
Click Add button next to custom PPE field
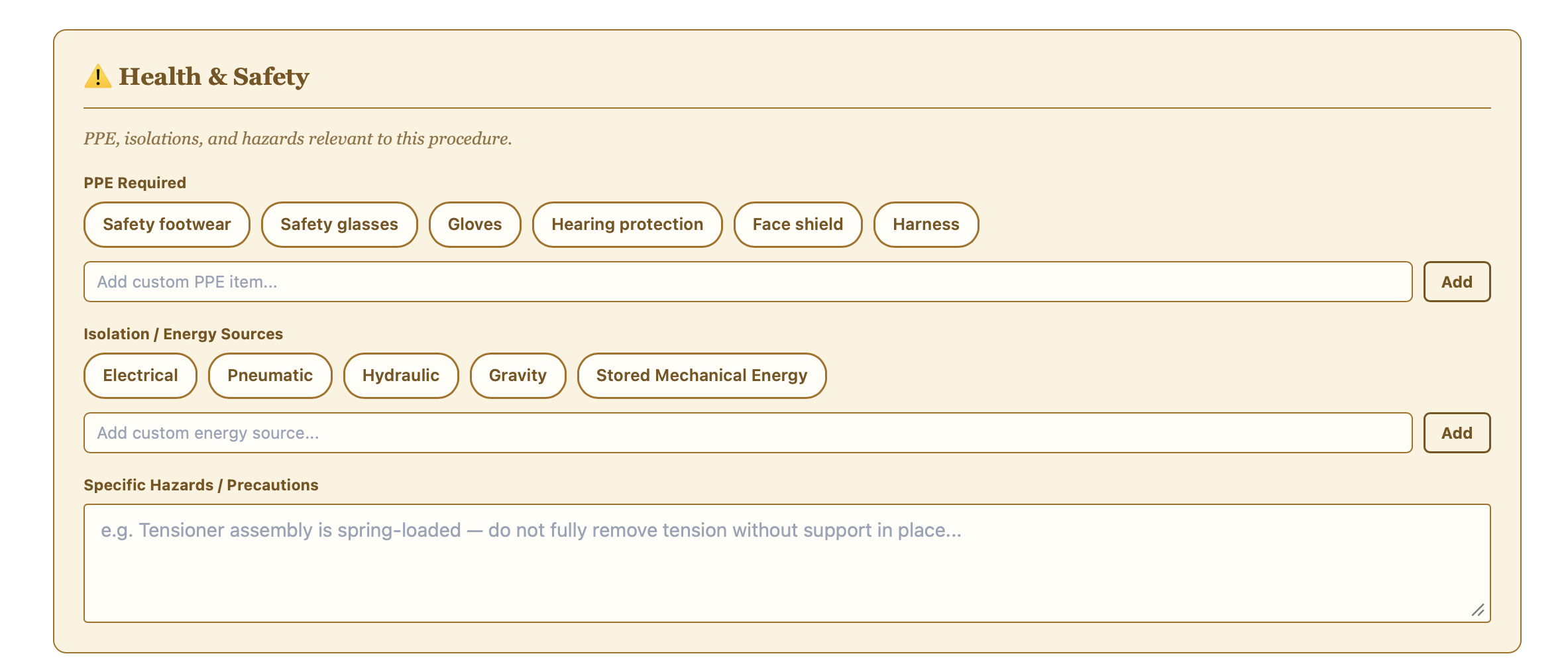click(1457, 282)
